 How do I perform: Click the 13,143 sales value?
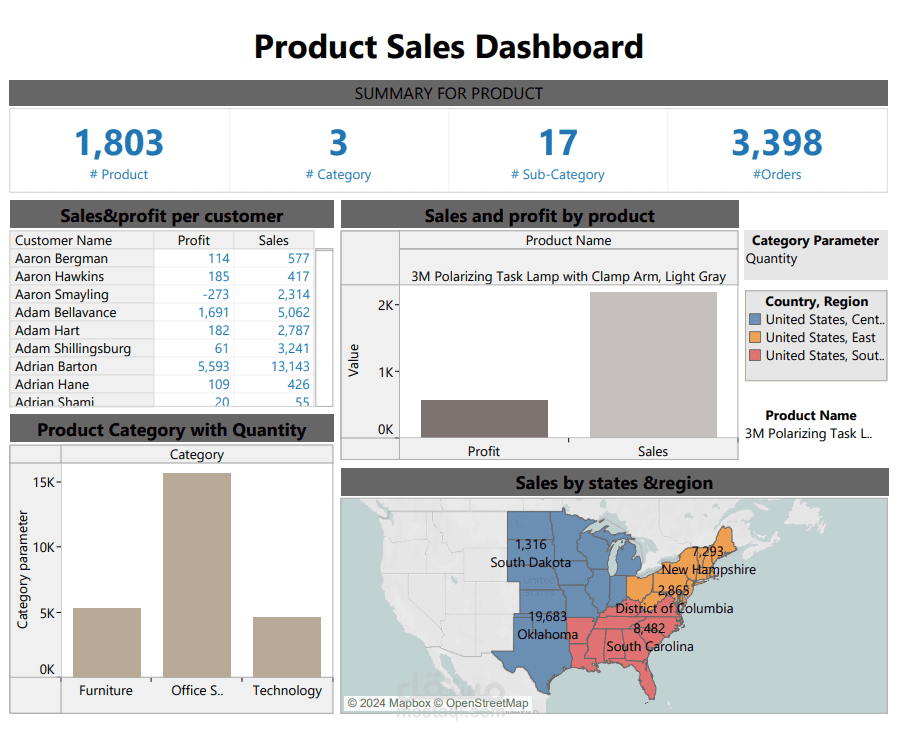pos(291,367)
